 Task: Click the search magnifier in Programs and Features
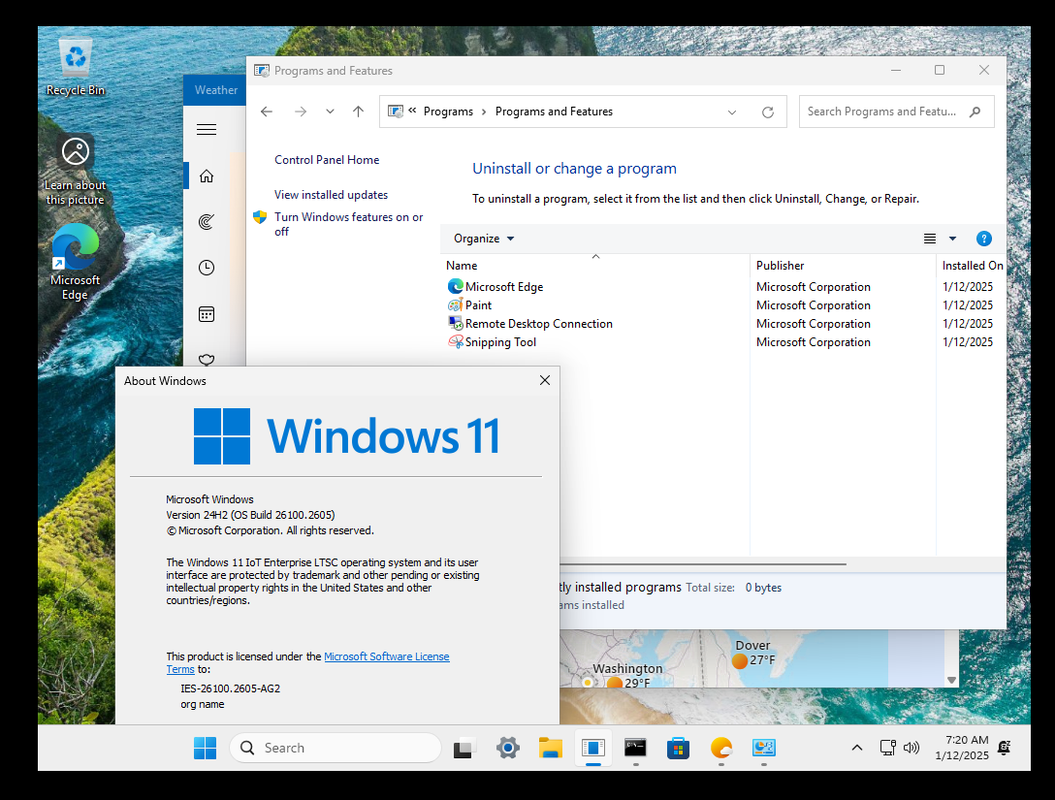[x=975, y=112]
